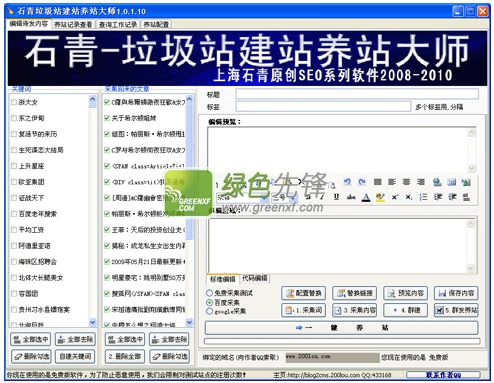The height and width of the screenshot is (383, 494).
Task: Click the superscript icon
Action: [395, 197]
